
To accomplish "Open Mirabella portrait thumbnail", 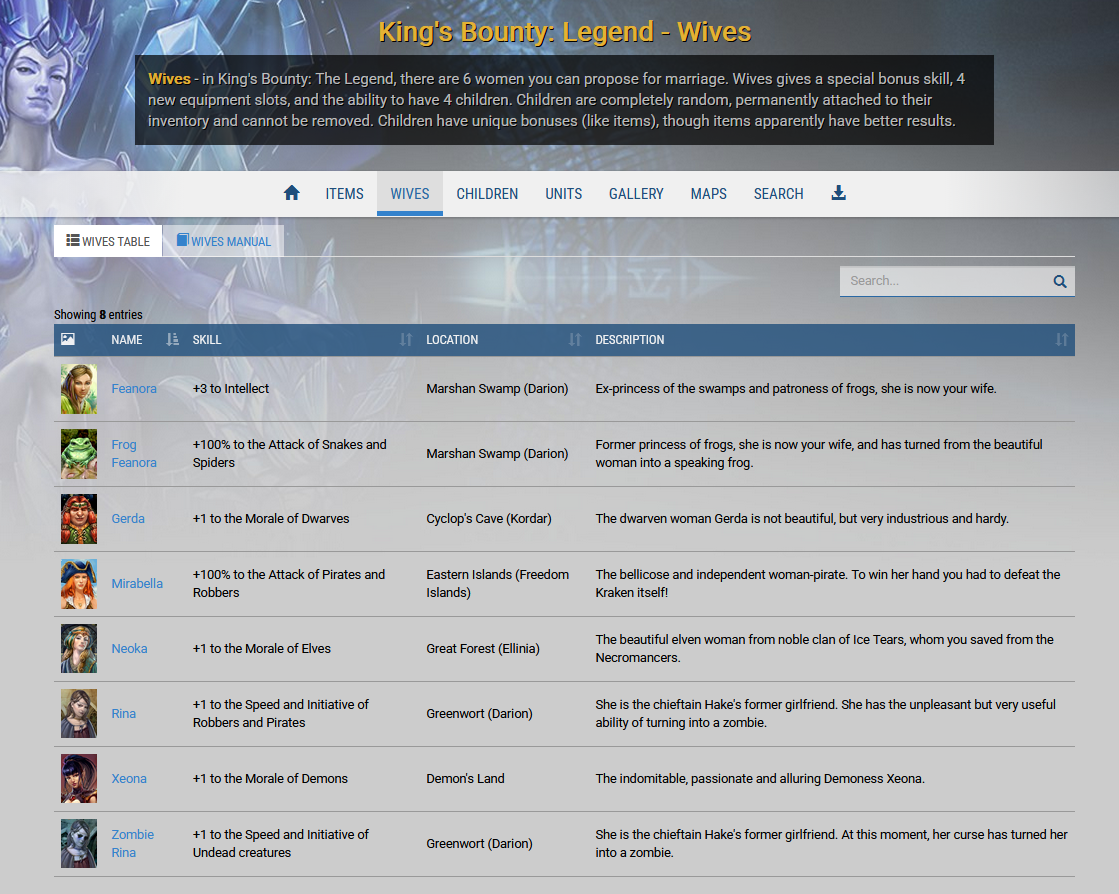I will pyautogui.click(x=79, y=584).
